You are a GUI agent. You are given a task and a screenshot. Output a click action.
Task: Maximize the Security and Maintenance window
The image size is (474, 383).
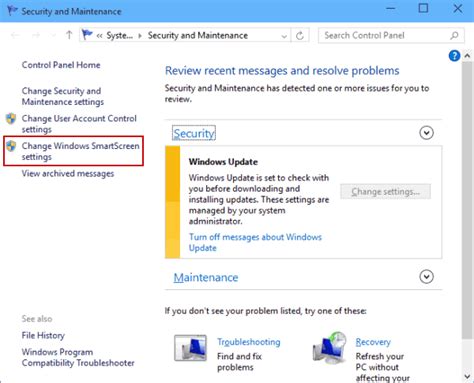(x=423, y=8)
